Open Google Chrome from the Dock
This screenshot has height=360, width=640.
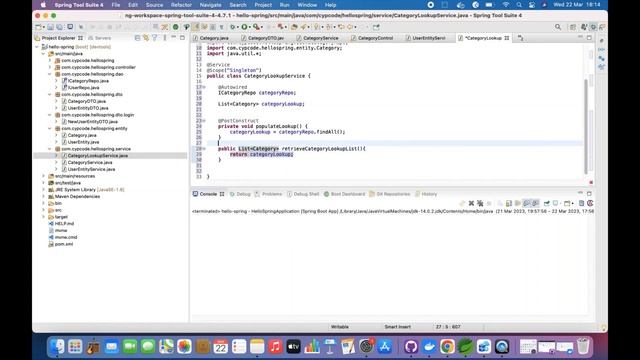447,347
